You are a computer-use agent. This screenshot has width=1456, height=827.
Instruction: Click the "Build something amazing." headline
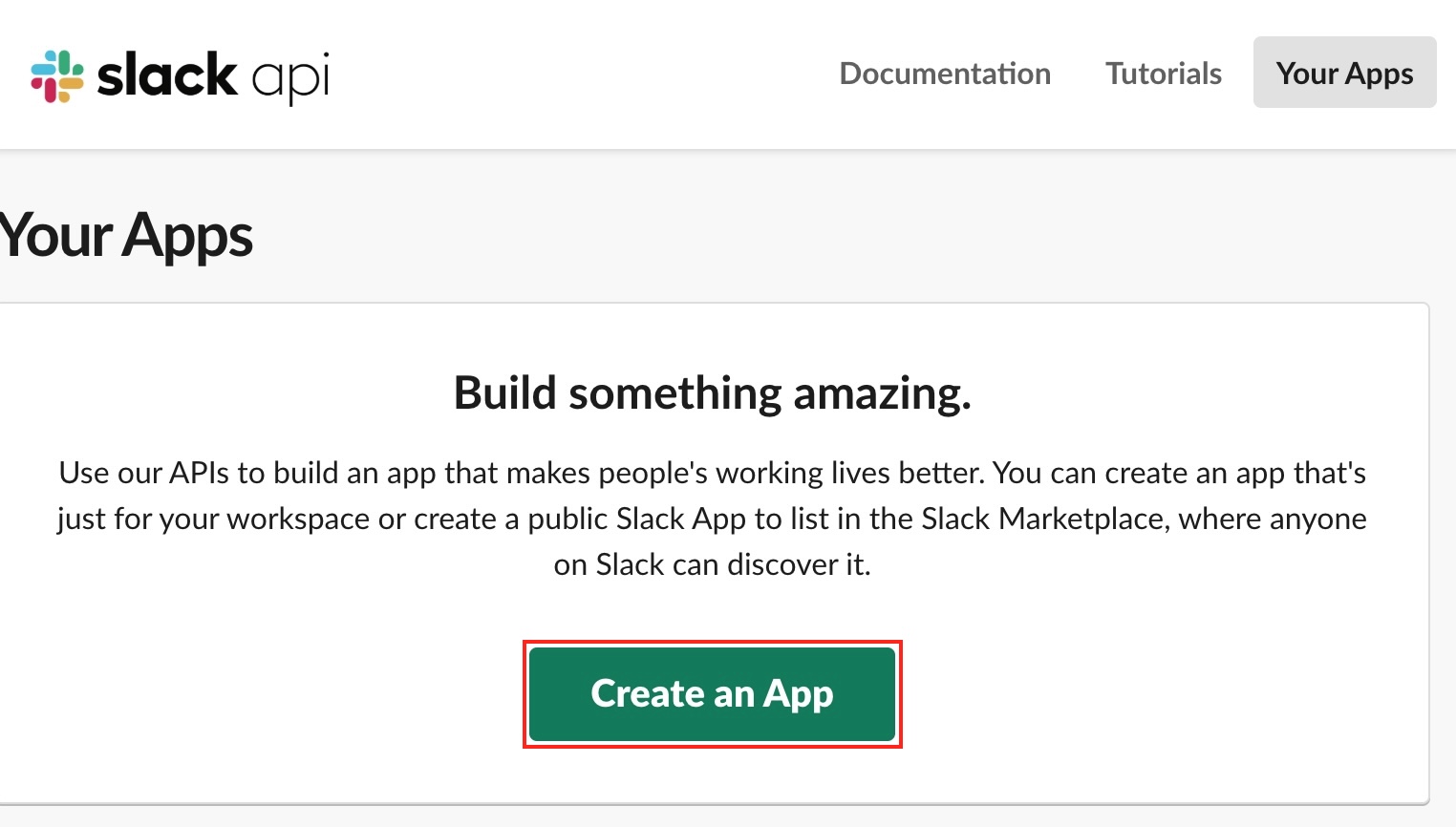tap(712, 392)
